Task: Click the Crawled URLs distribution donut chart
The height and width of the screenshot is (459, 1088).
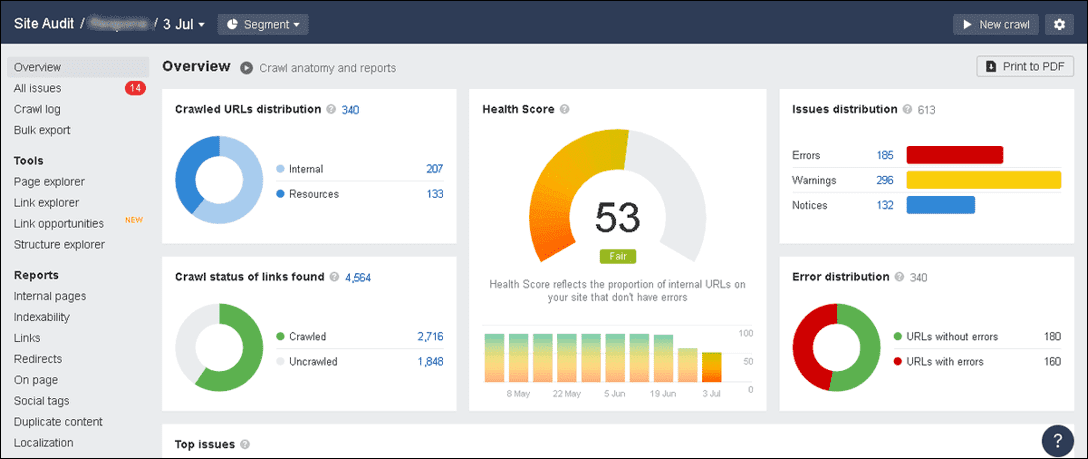Action: (219, 180)
